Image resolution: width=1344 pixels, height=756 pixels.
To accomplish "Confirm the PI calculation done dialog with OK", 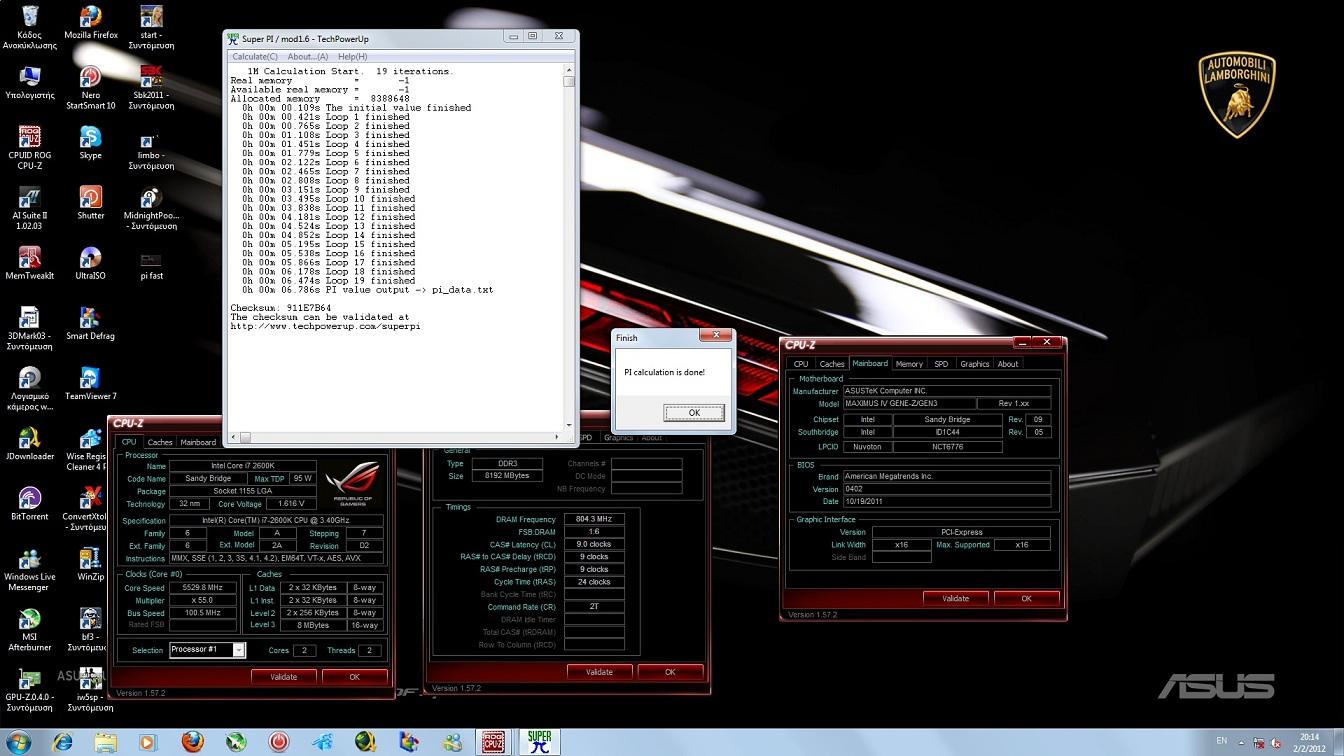I will (x=694, y=412).
